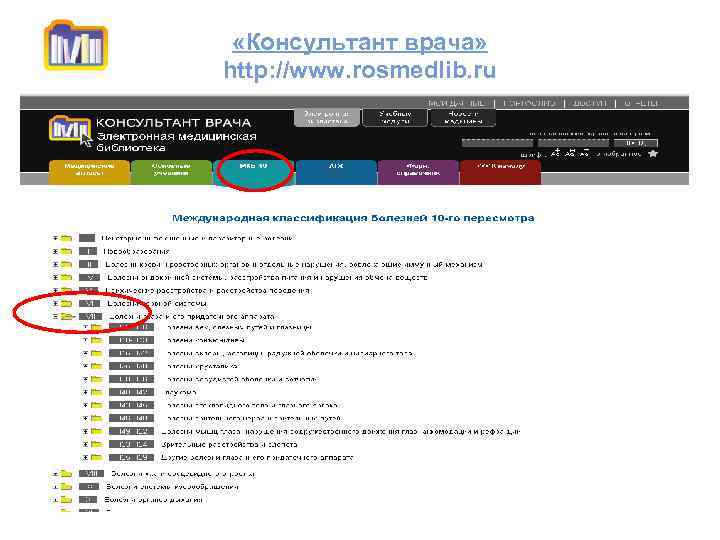720x540 pixels.
Task: Click the decrease font size A- icon
Action: (585, 153)
